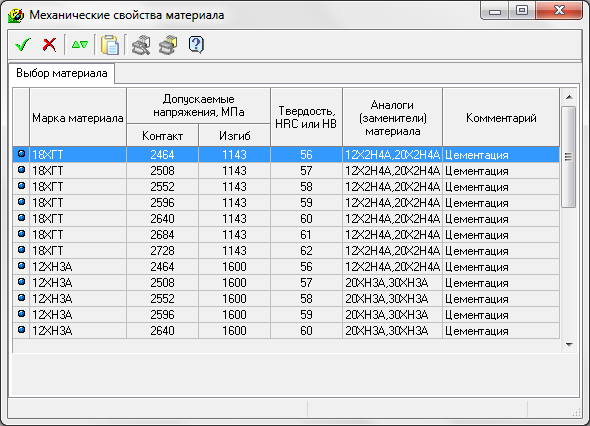Click the Комментарий column header

tap(501, 117)
